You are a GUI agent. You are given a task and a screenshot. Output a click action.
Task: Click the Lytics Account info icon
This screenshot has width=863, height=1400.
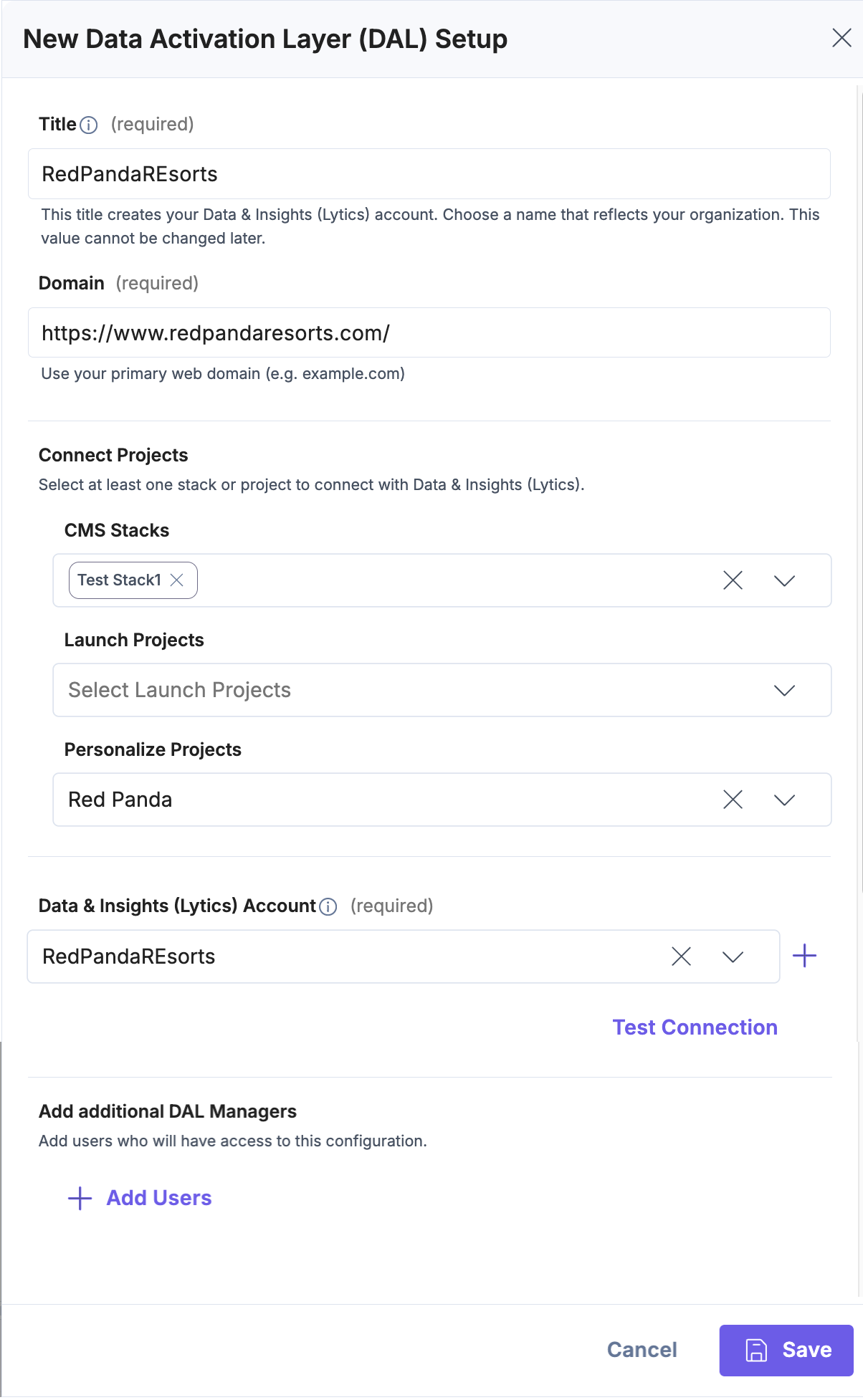click(x=328, y=907)
